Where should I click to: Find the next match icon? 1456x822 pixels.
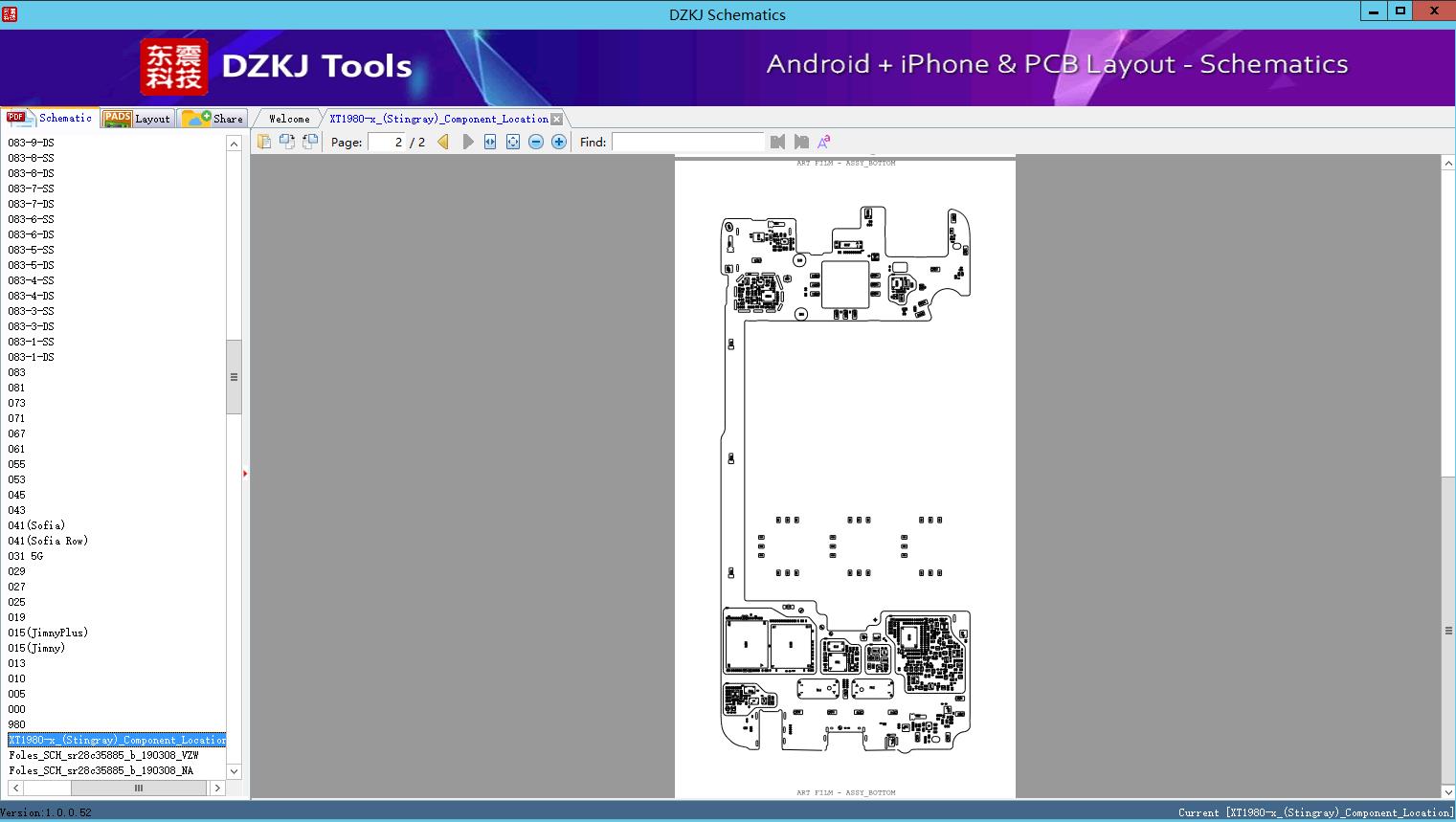tap(801, 142)
